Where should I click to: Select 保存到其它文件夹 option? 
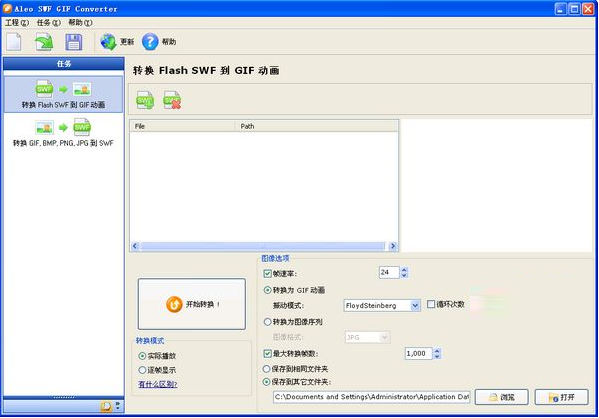(297, 382)
